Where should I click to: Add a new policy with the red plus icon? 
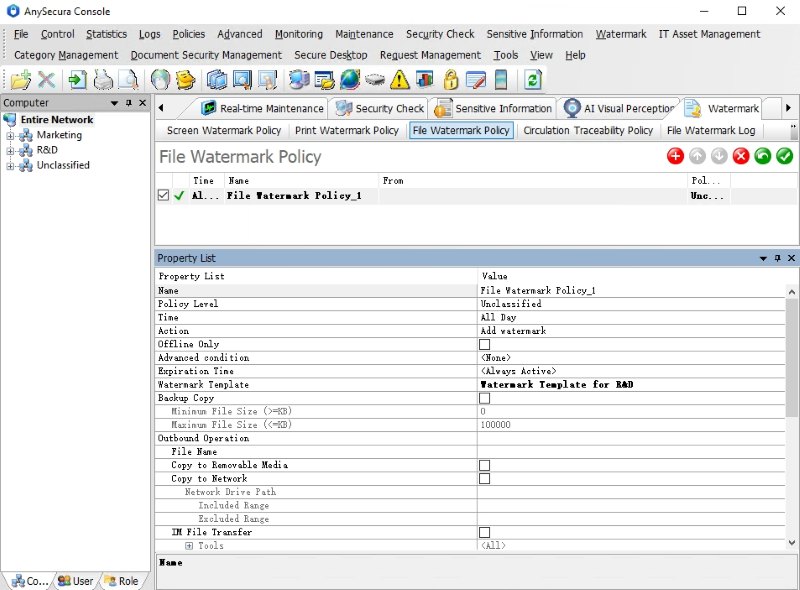point(675,156)
